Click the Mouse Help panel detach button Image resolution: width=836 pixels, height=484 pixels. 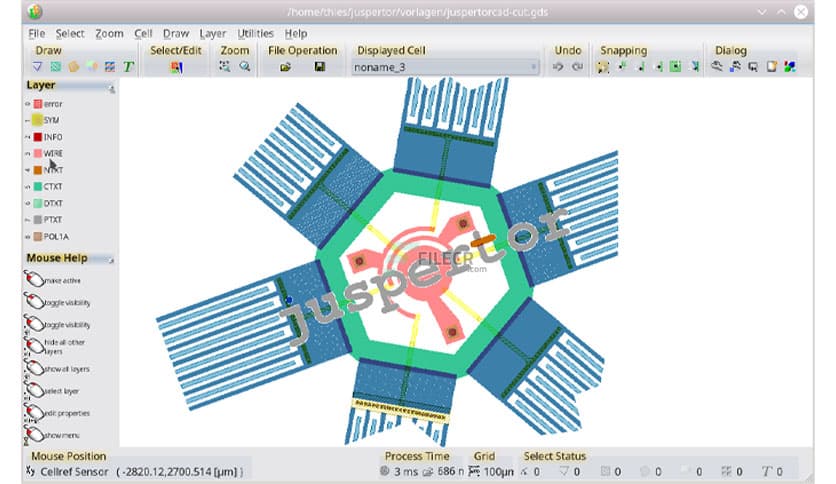coord(111,261)
